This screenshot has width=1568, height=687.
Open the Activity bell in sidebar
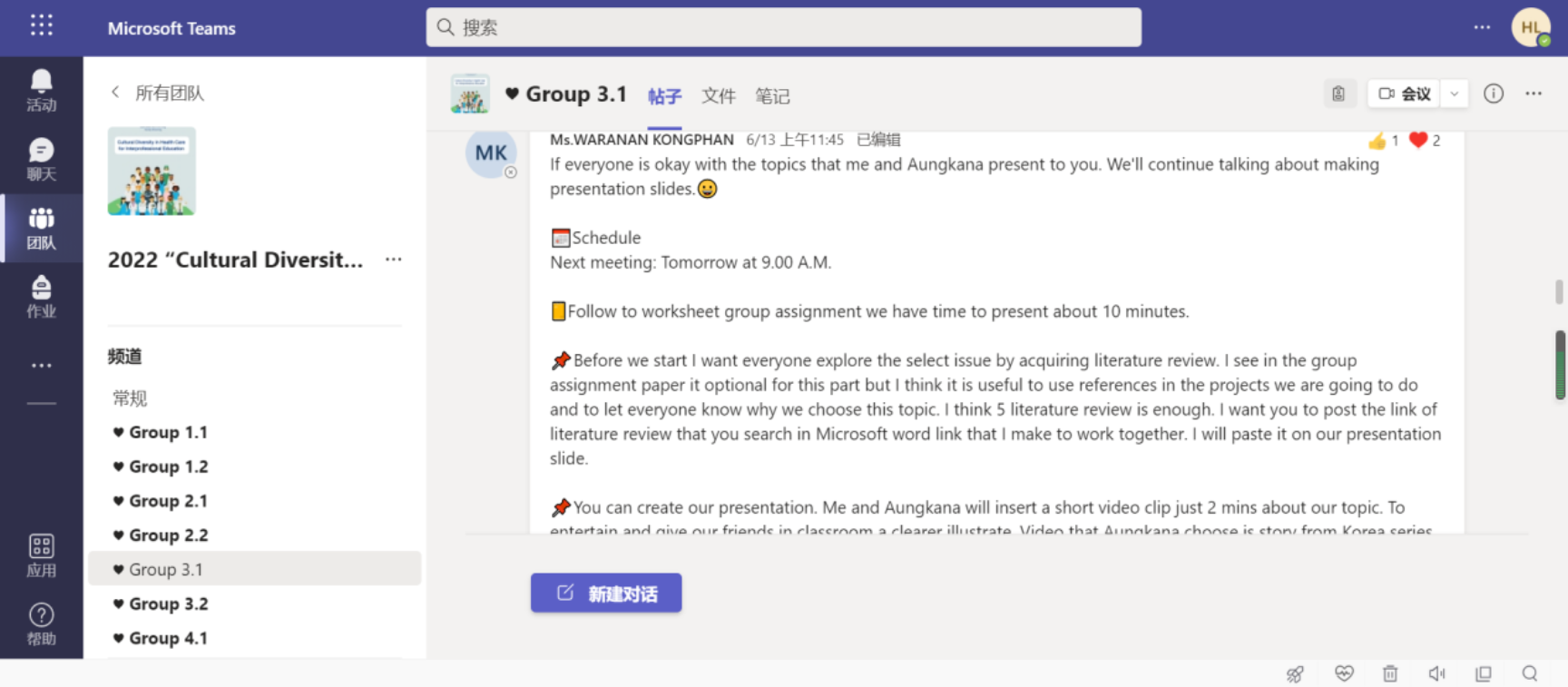coord(41,90)
